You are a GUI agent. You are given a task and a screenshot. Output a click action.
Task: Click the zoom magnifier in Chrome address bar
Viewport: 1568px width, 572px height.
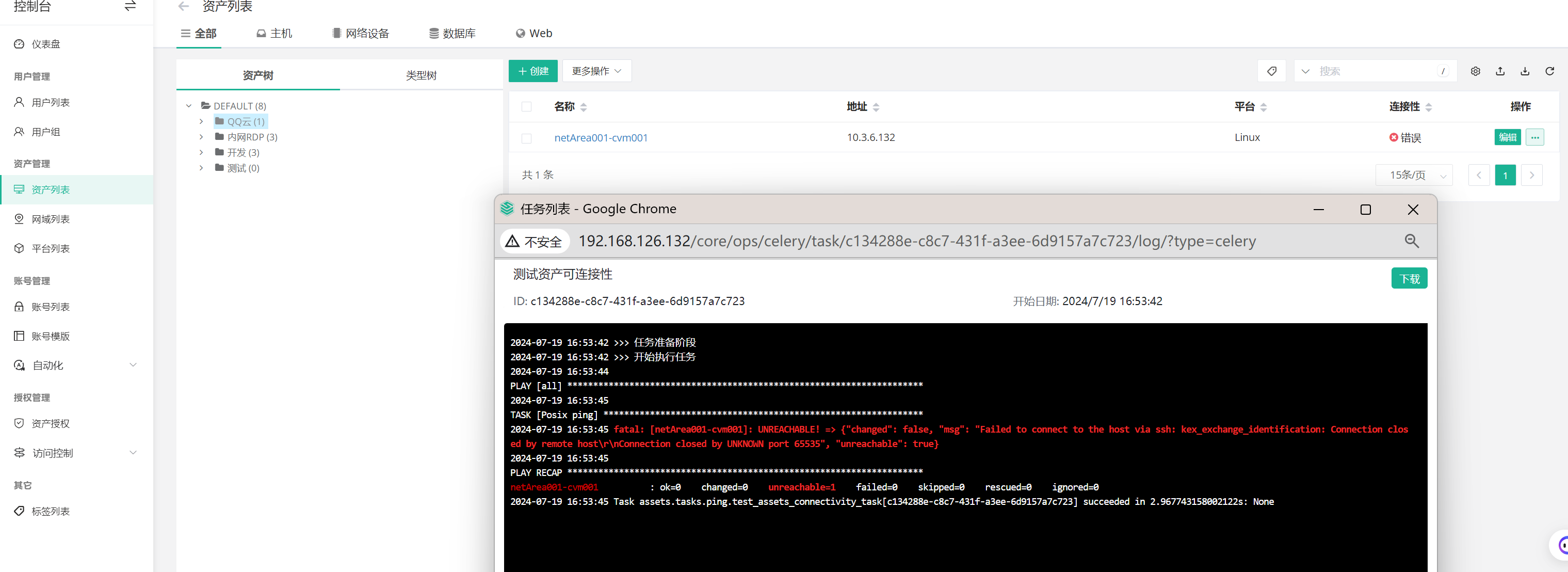(1412, 241)
